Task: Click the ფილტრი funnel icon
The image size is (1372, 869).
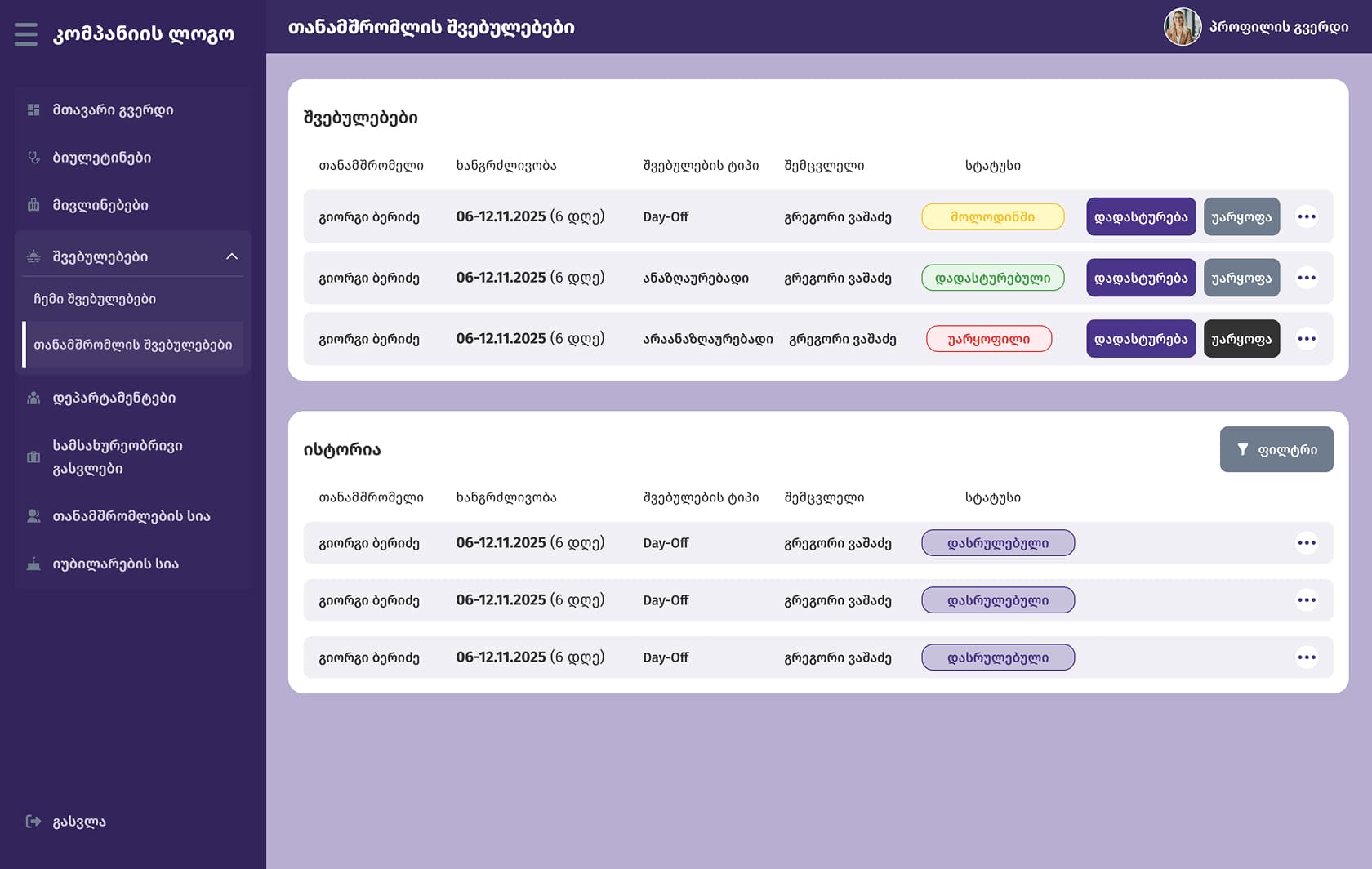Action: pyautogui.click(x=1242, y=448)
